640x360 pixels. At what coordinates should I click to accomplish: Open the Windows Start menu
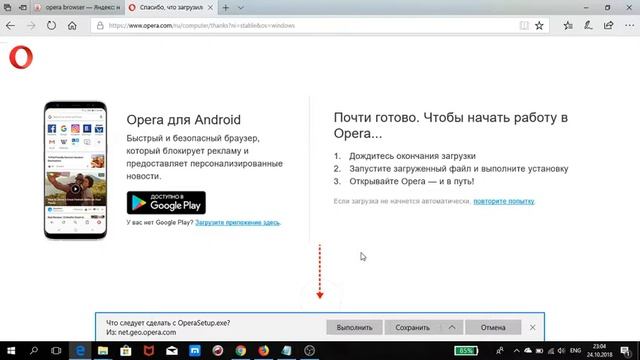click(11, 351)
